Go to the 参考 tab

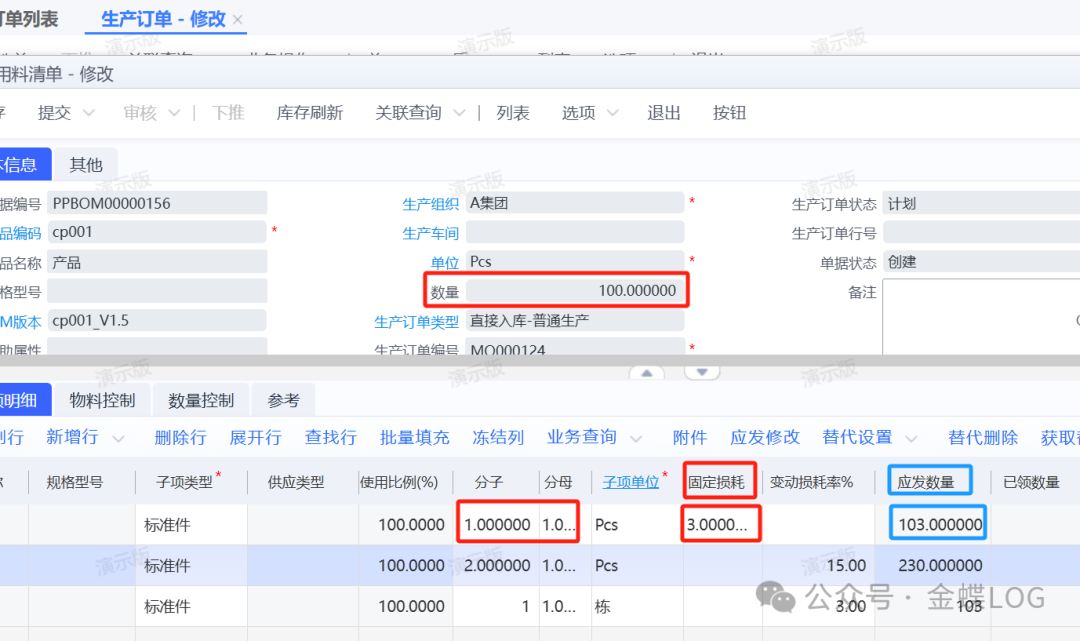(x=283, y=400)
